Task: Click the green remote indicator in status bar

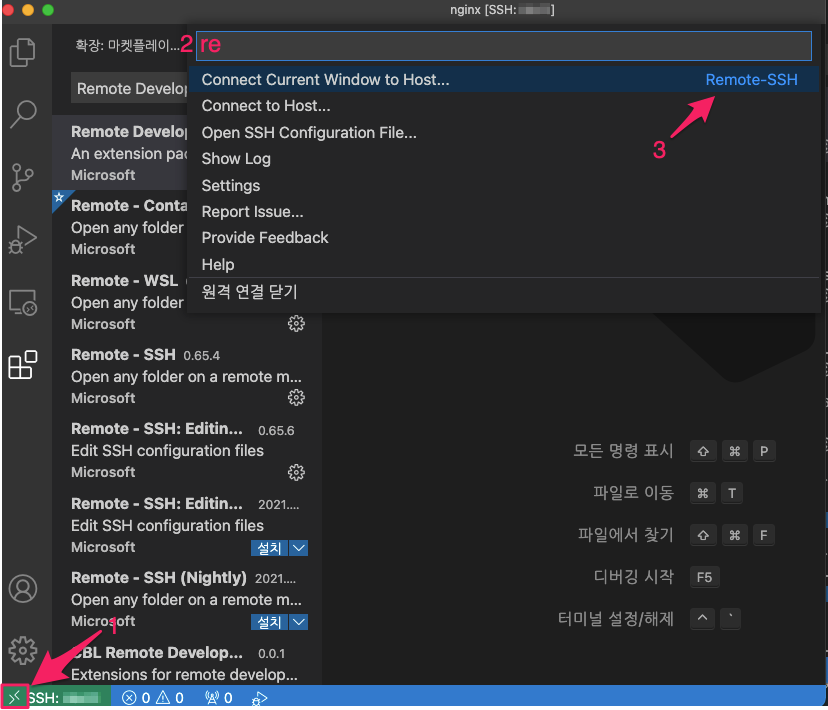Action: 15,697
